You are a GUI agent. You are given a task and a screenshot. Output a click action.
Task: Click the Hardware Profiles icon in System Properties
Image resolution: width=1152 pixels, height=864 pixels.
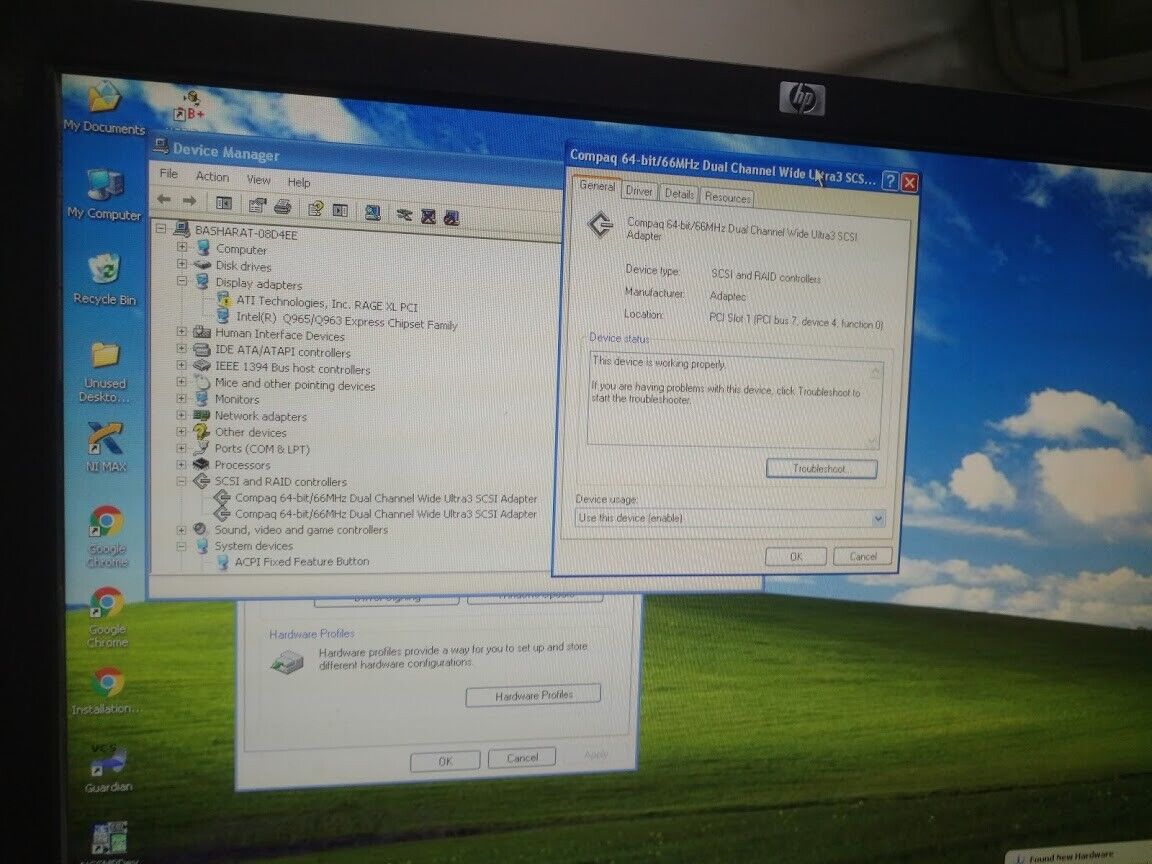click(x=287, y=662)
